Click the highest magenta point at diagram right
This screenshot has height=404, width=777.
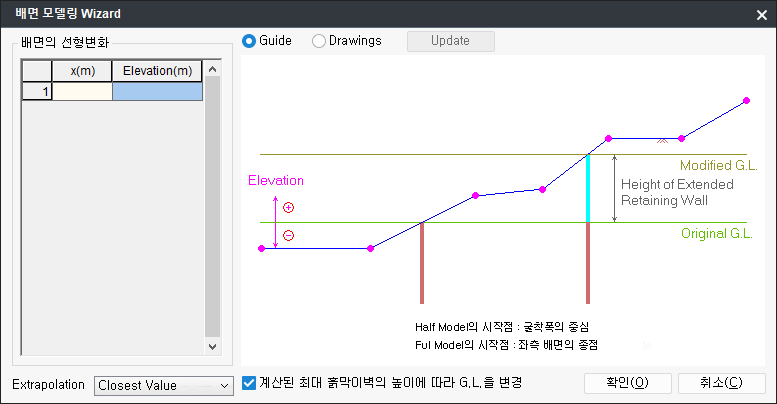coord(746,101)
